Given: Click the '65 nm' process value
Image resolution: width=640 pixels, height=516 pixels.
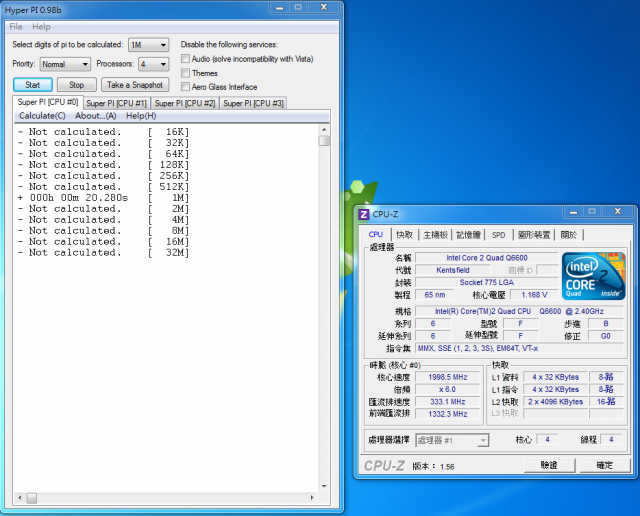Looking at the screenshot, I should click(435, 295).
